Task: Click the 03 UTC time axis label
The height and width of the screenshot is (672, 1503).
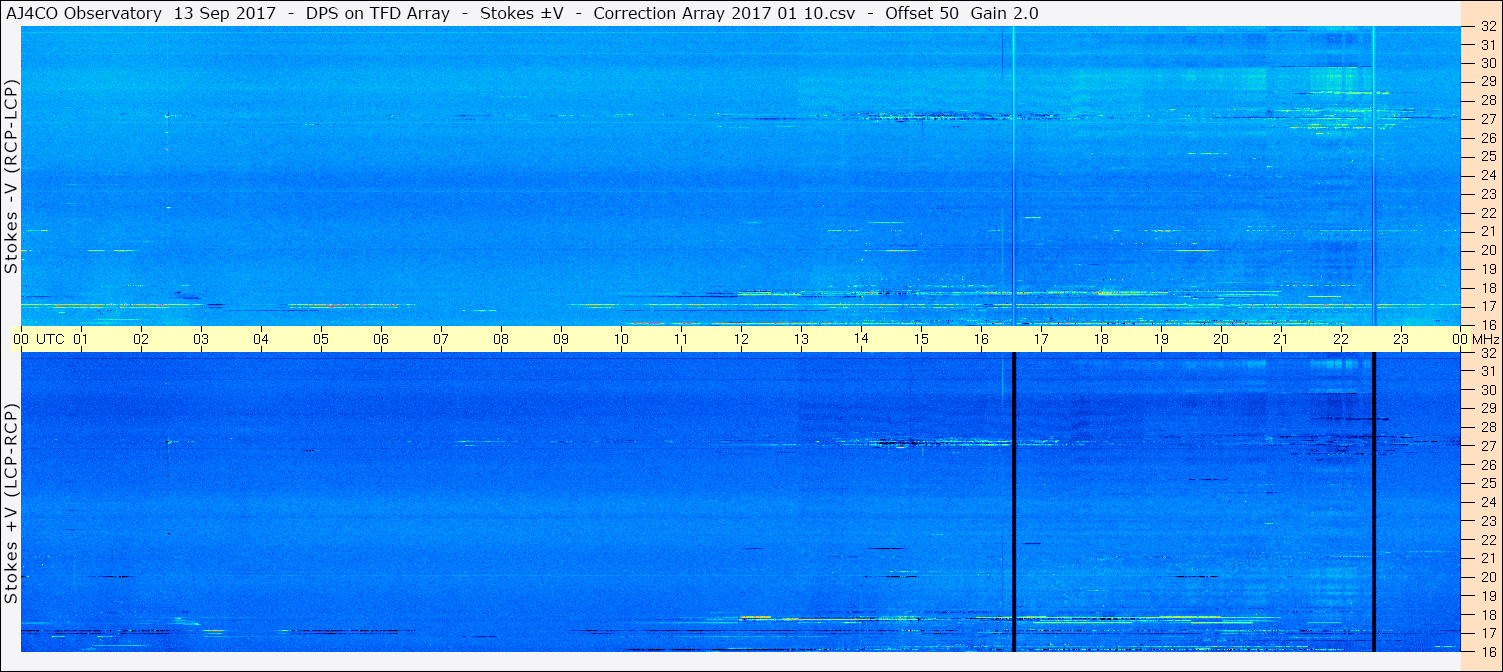Action: 201,339
